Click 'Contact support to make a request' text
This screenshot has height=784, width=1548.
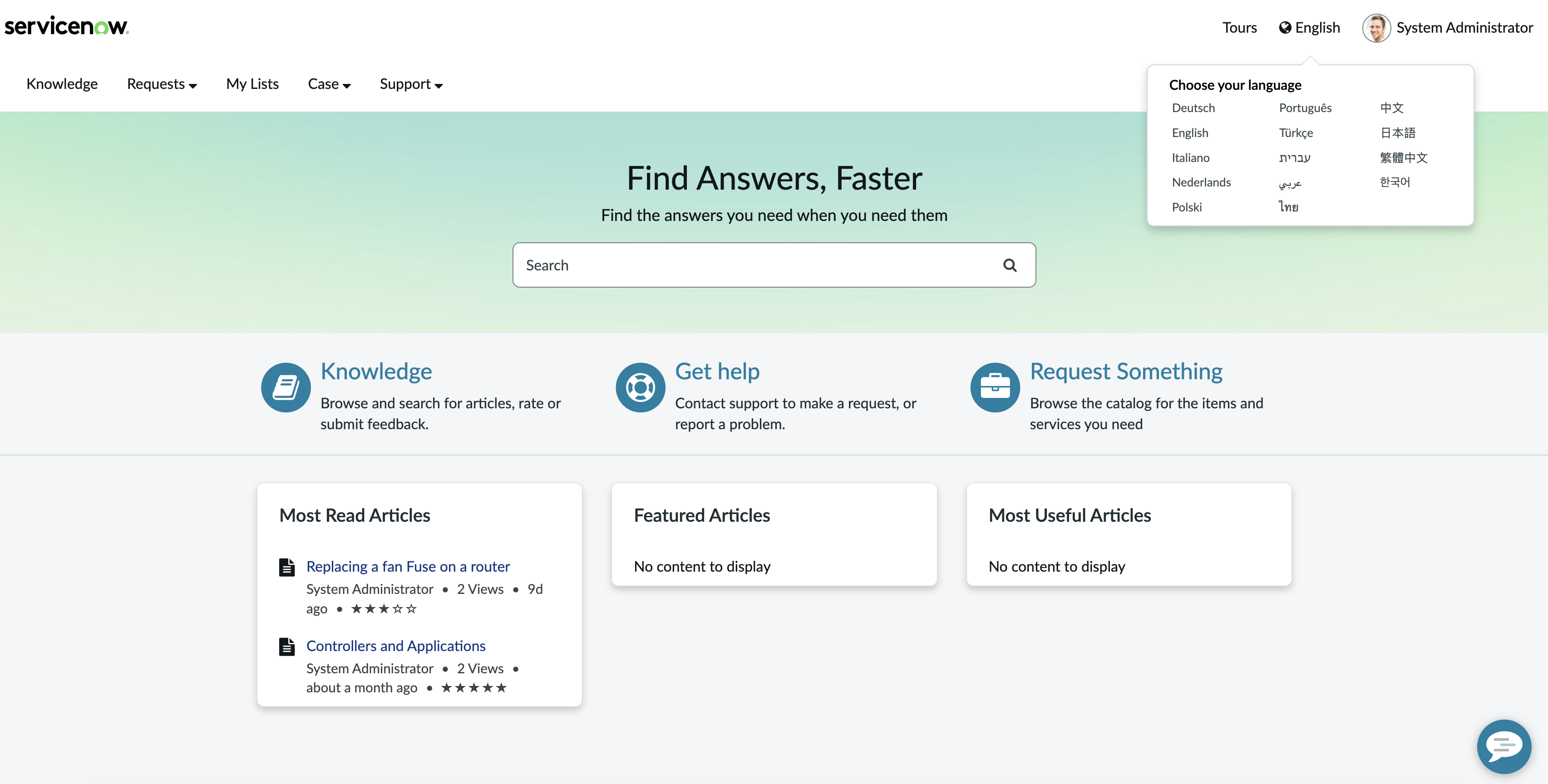796,414
